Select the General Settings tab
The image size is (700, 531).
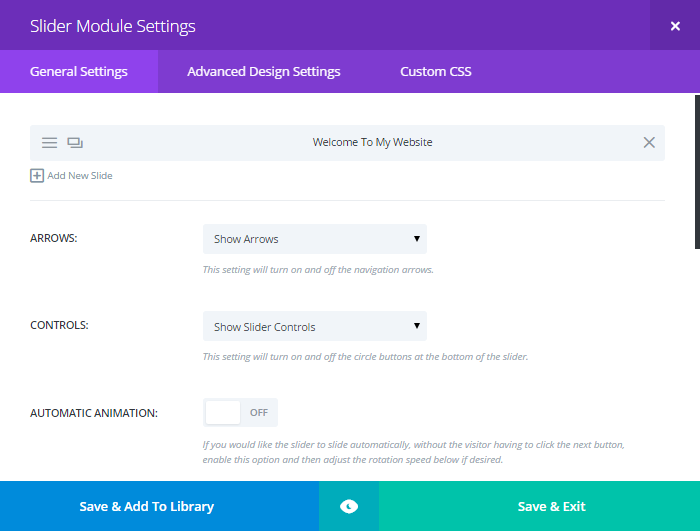79,71
